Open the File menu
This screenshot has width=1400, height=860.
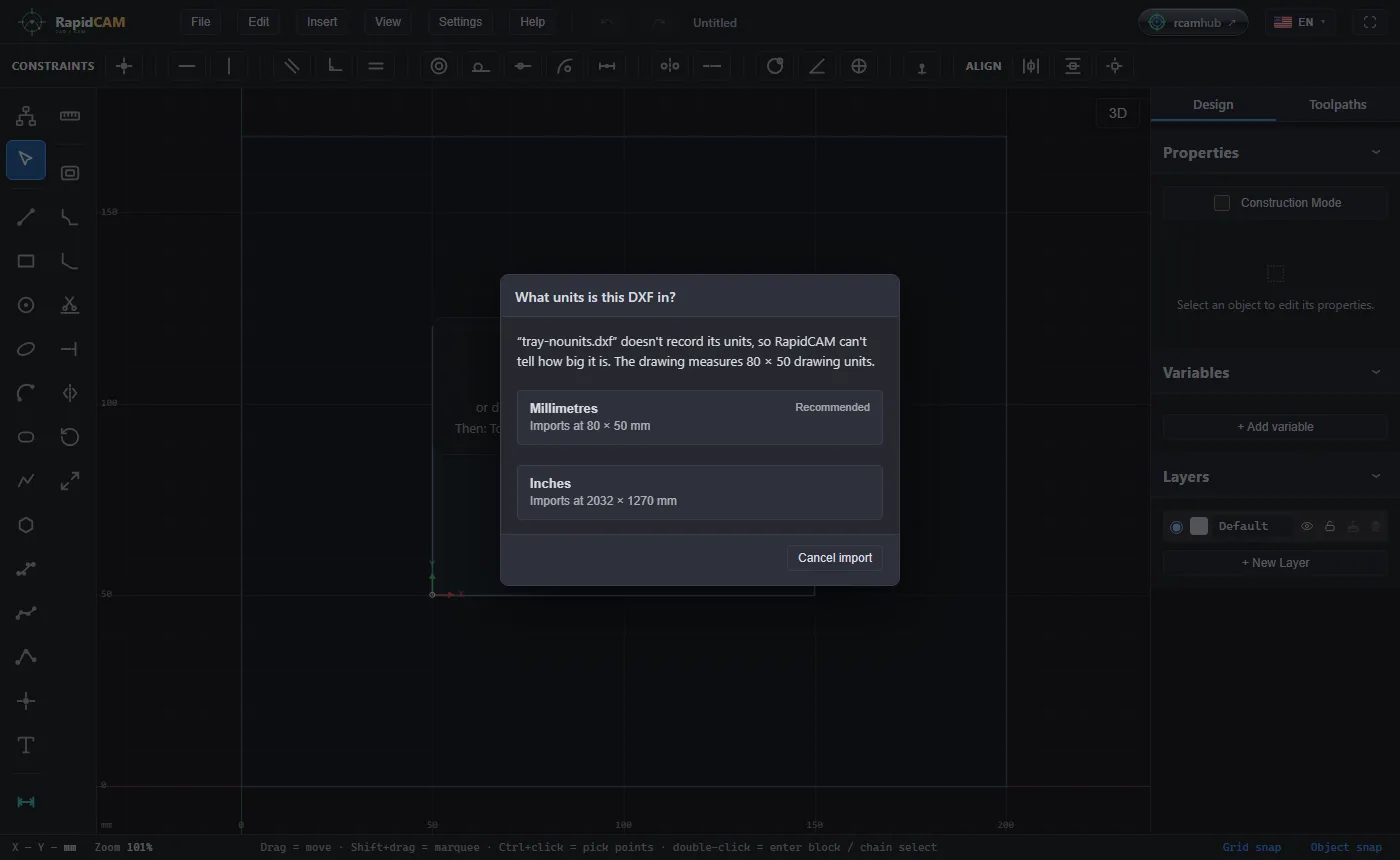(x=200, y=22)
